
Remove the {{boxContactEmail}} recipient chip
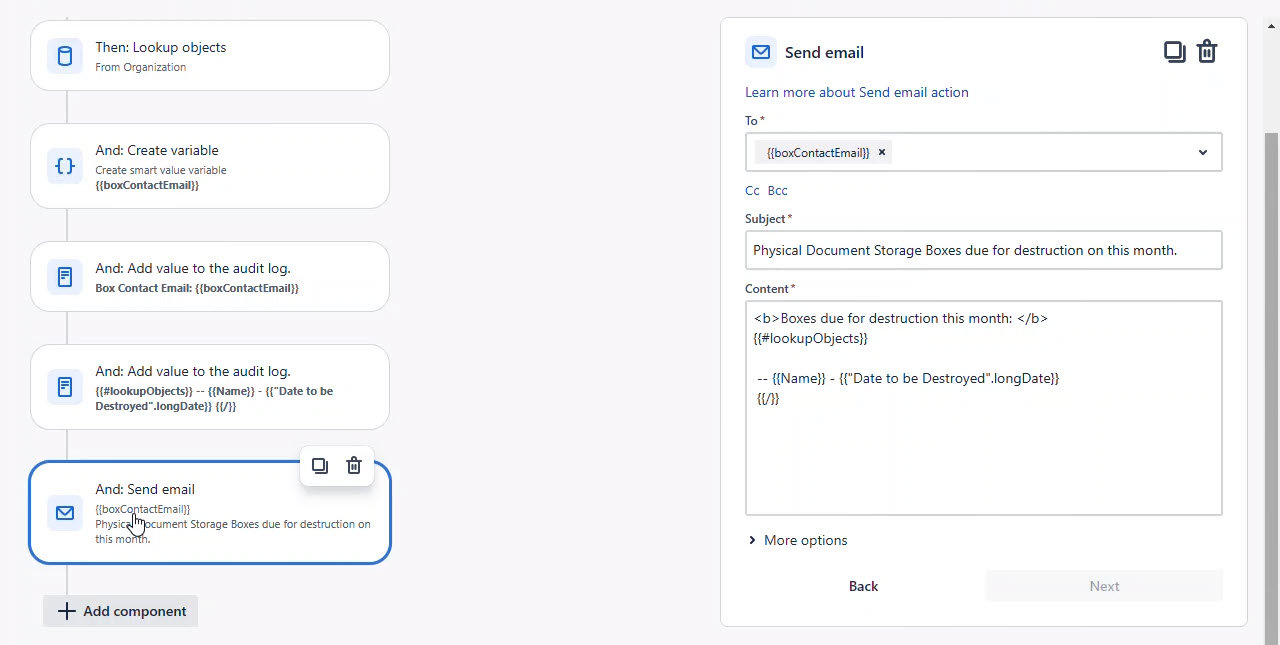click(882, 153)
